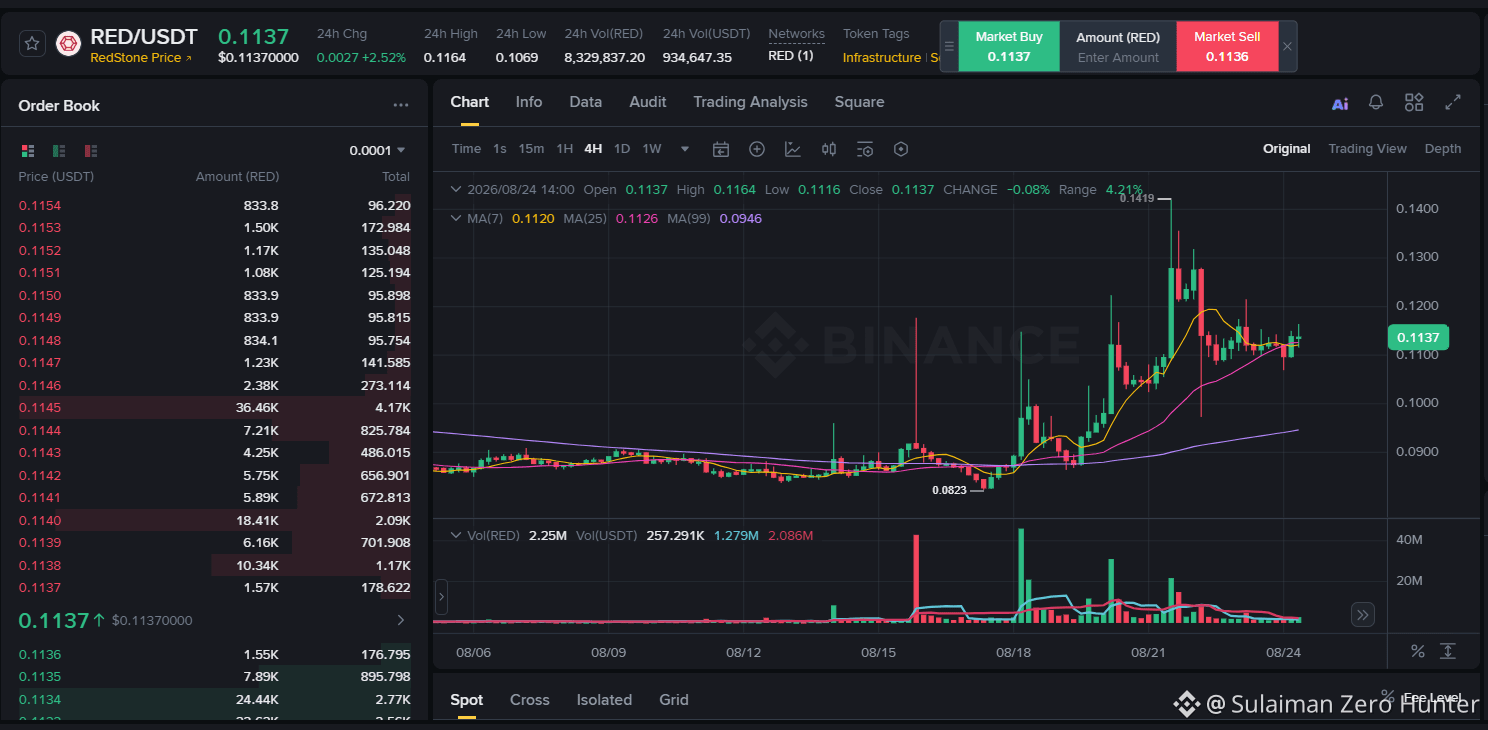Select the Isolated margin tab
The width and height of the screenshot is (1488, 730).
tap(604, 700)
